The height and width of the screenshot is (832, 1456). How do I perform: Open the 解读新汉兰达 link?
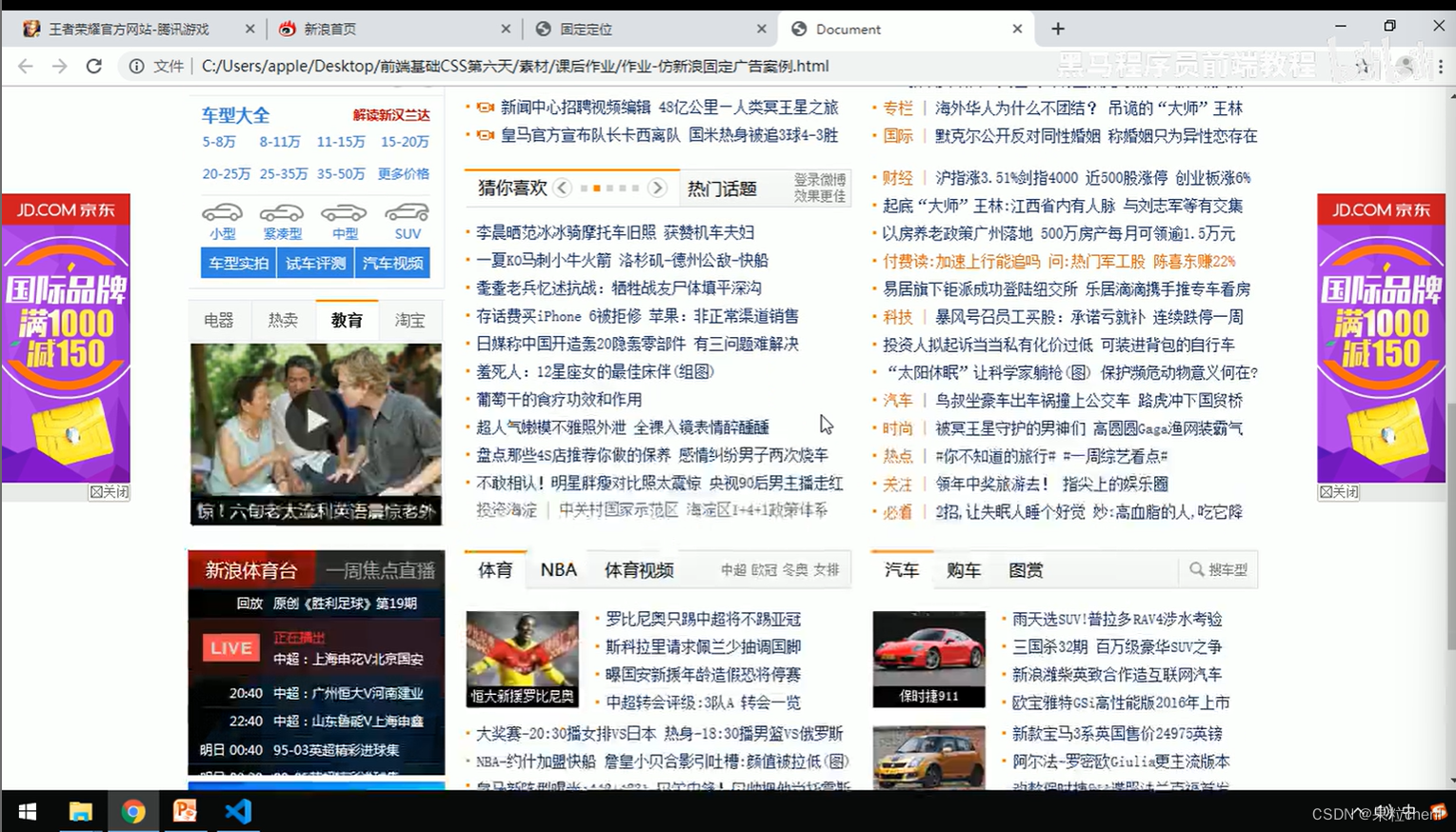pos(391,114)
